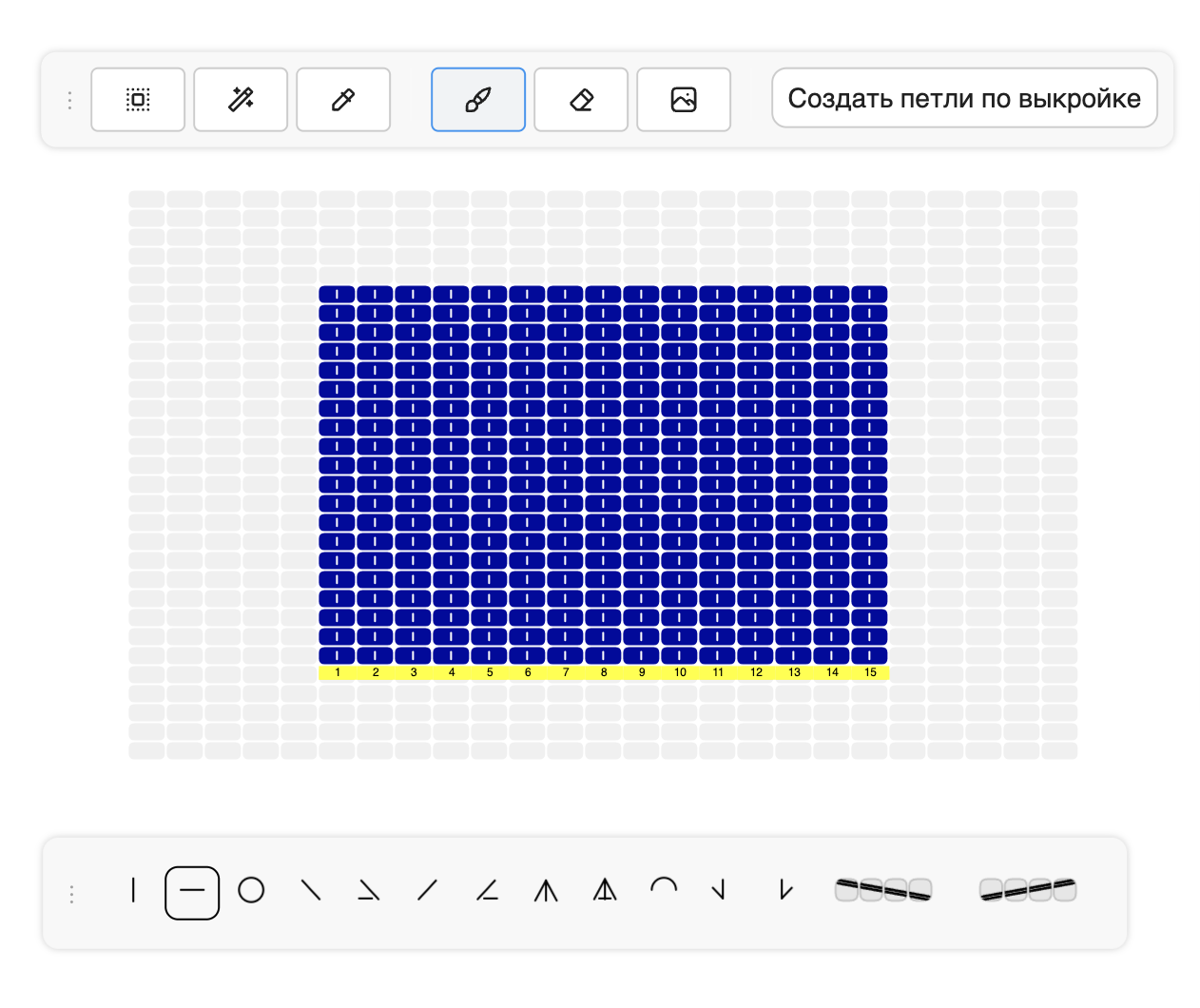Select the paintbrush tool
Viewport: 1200px width, 1008px height.
tap(478, 99)
